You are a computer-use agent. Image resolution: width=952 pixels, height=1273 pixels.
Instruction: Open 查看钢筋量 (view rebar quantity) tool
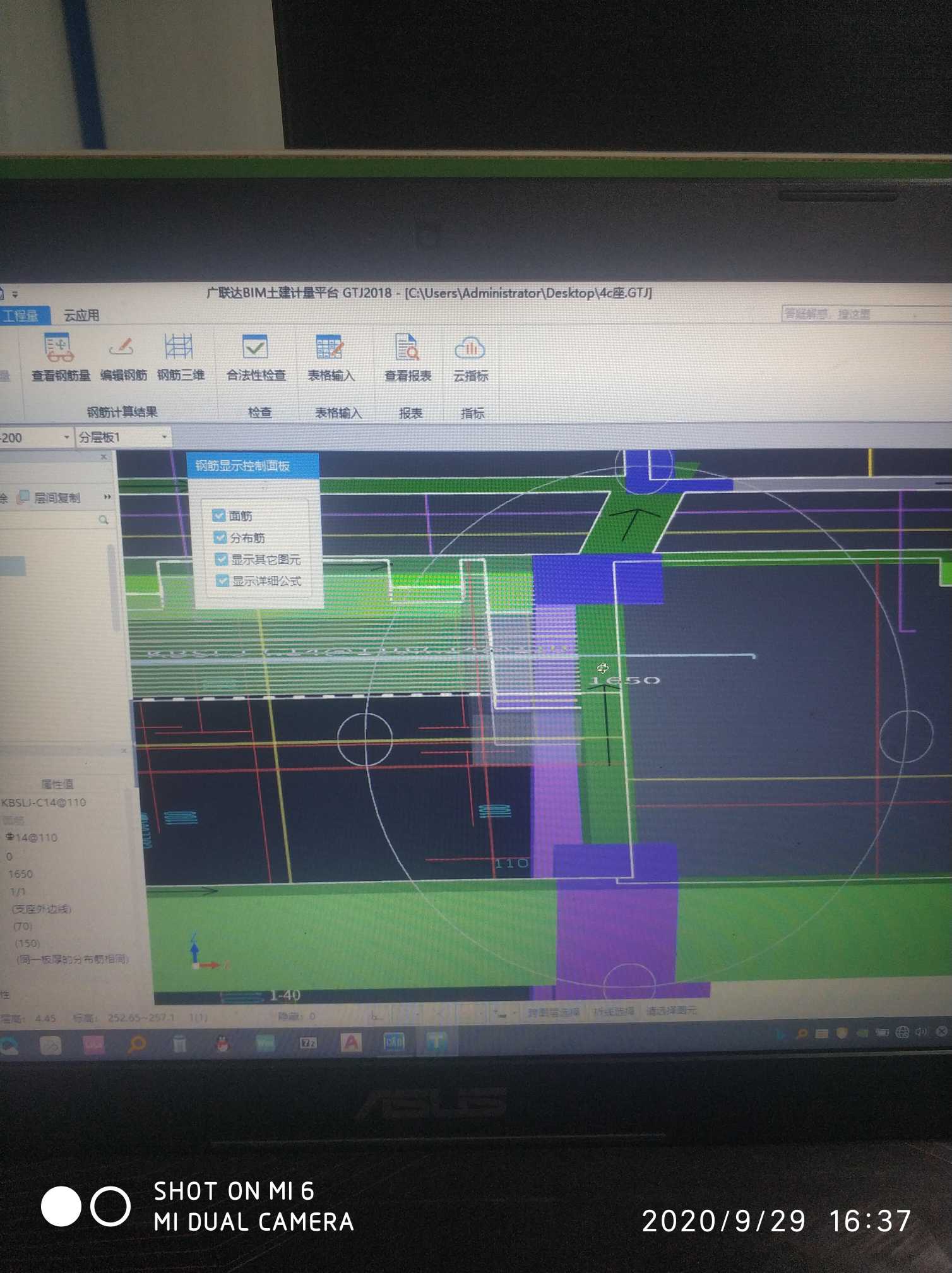tap(61, 357)
